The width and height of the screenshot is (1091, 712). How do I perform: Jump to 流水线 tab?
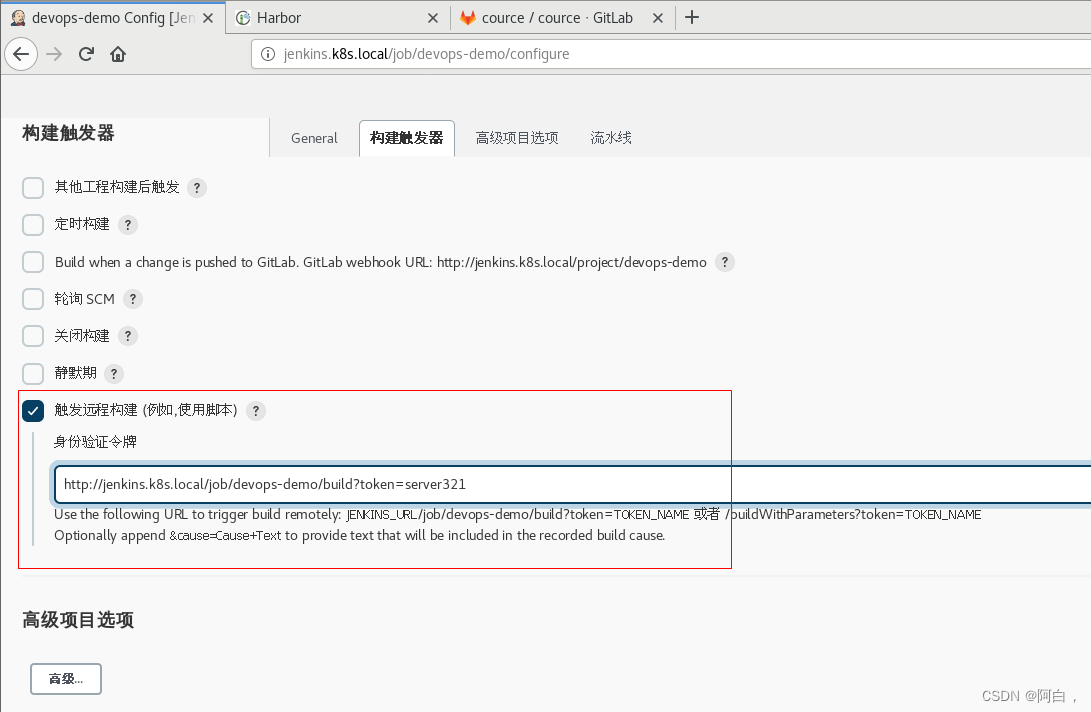(x=611, y=138)
